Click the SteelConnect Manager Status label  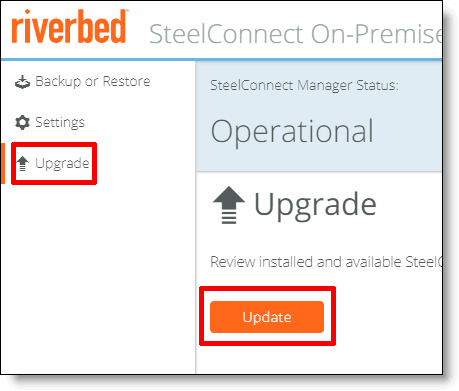[x=304, y=86]
